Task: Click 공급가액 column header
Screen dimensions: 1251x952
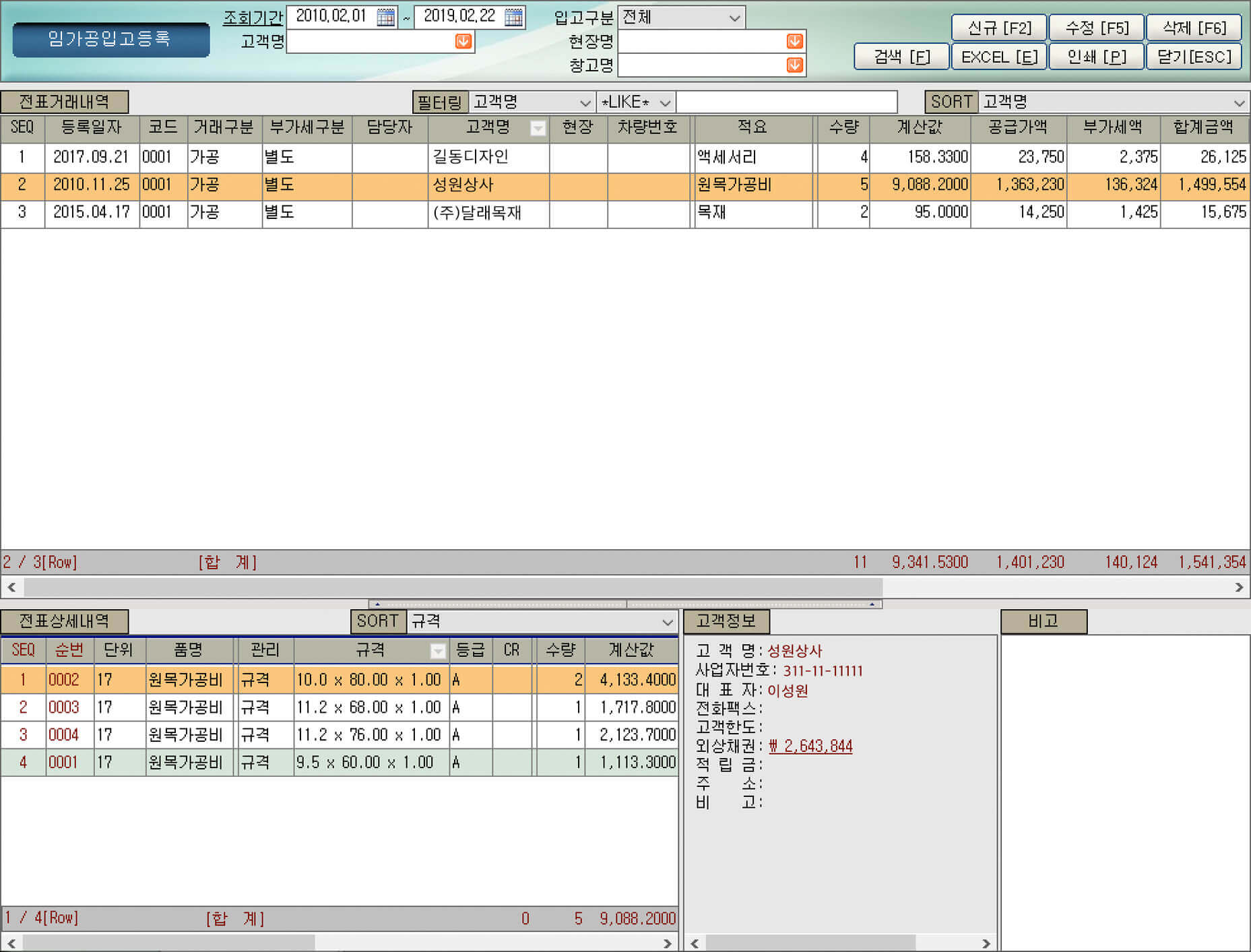Action: (1019, 128)
